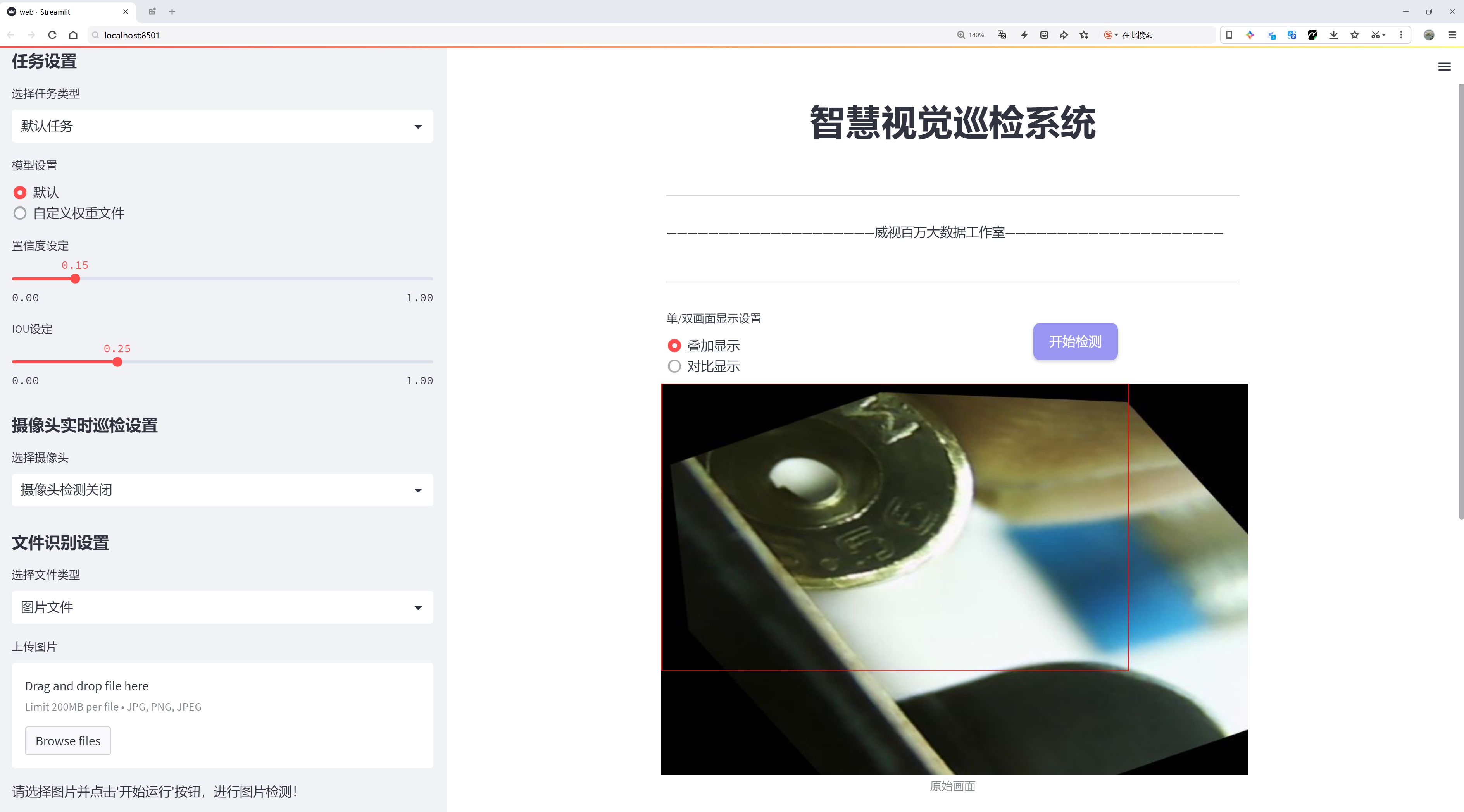Click the lightning speed mode icon
1464x812 pixels.
click(1024, 35)
